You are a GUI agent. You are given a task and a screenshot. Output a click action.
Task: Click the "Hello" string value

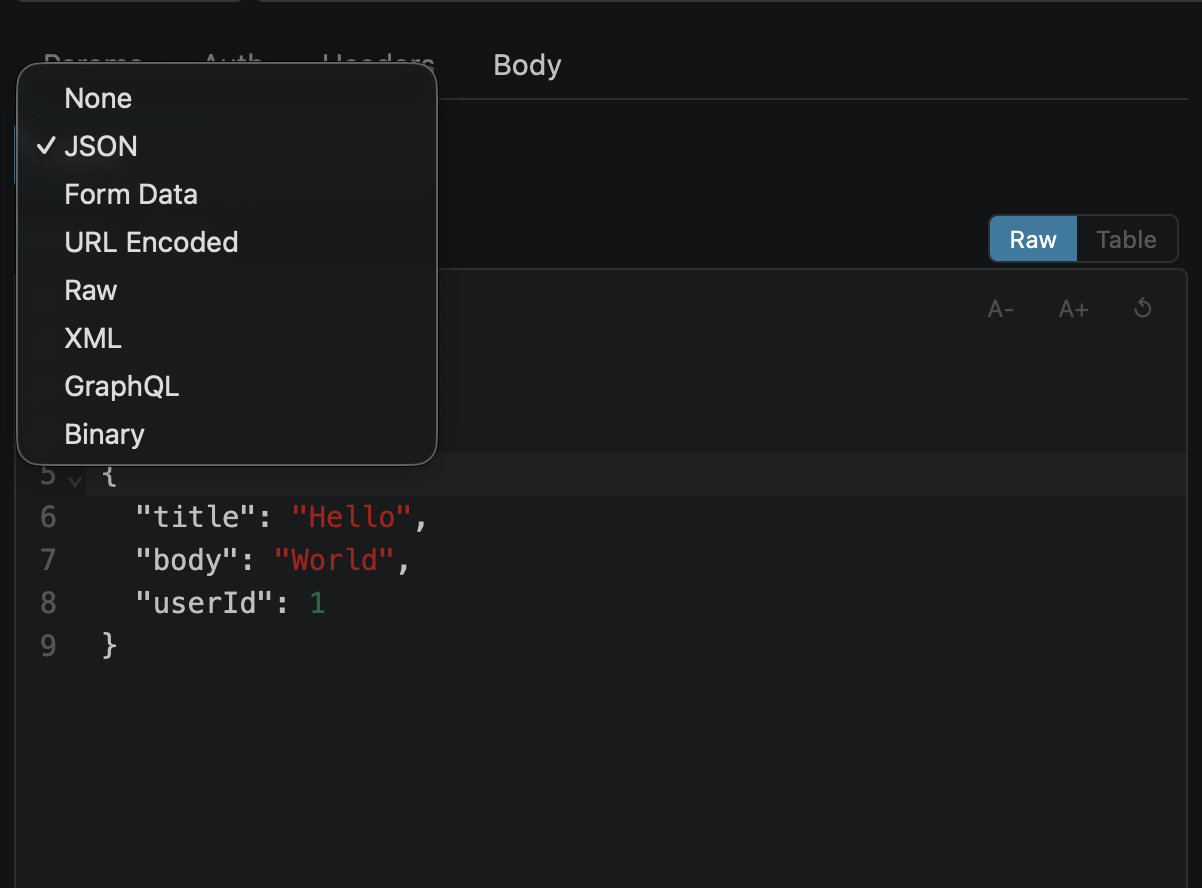[x=351, y=517]
